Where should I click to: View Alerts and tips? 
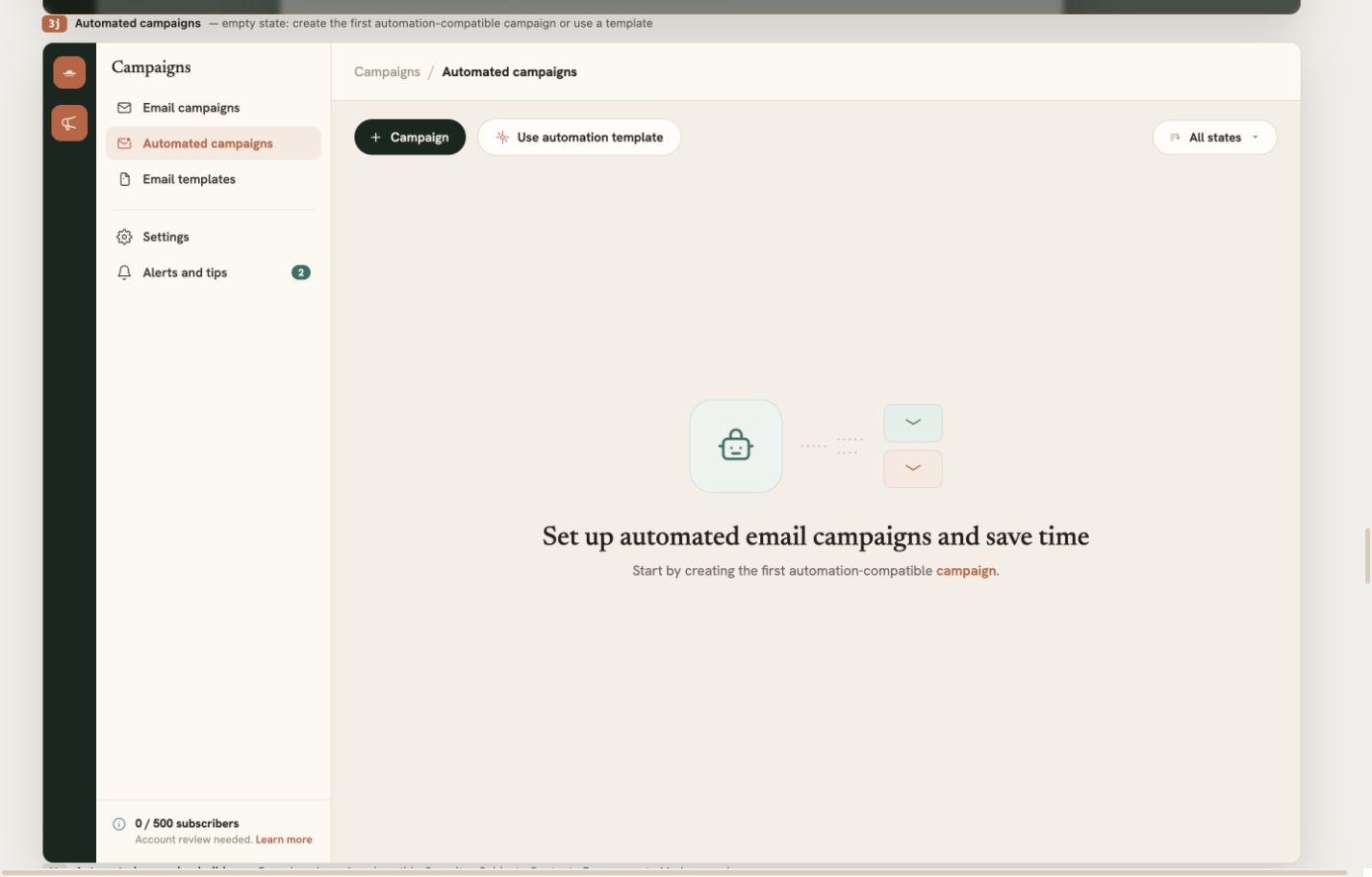214,272
